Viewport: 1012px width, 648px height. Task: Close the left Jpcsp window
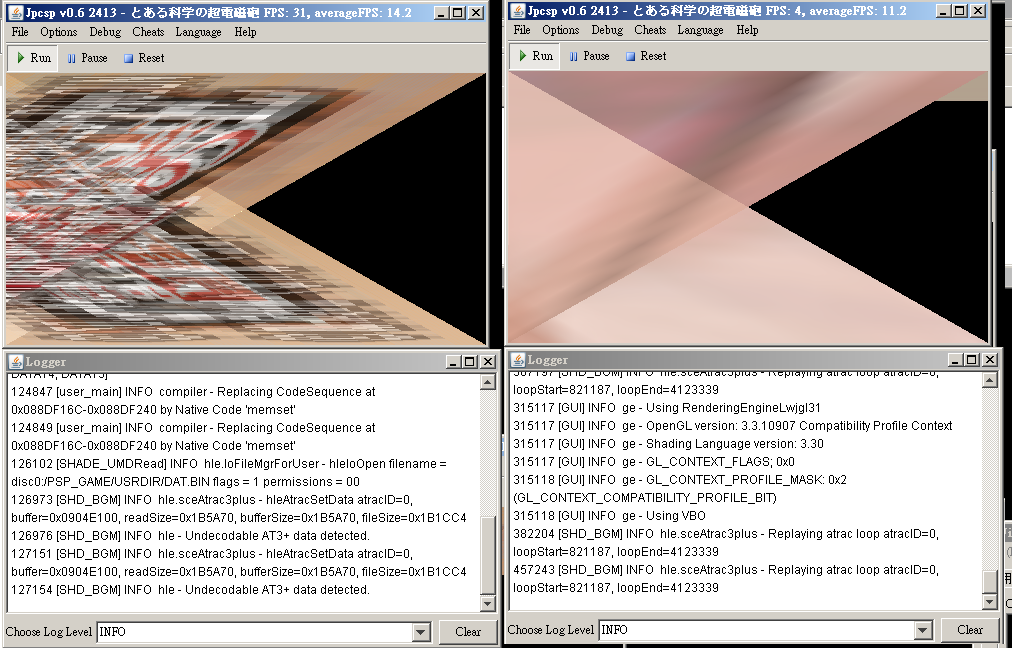click(x=476, y=12)
